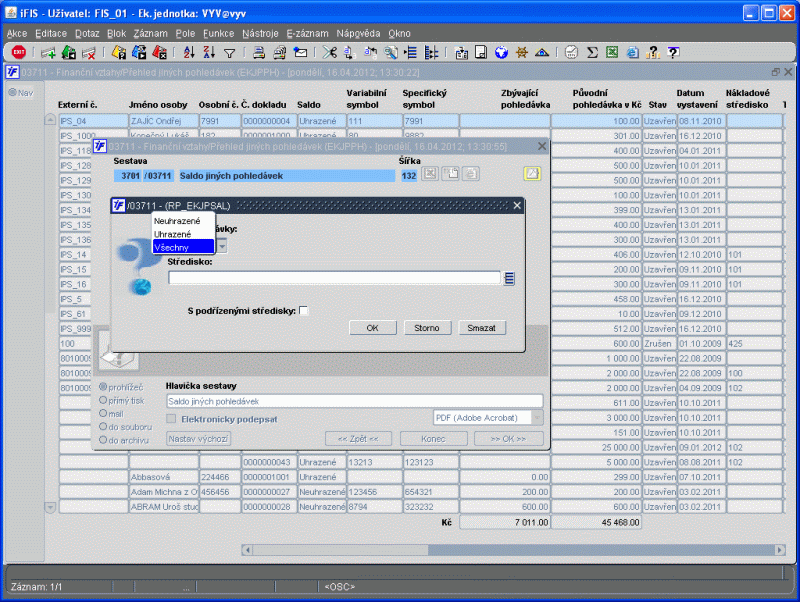The height and width of the screenshot is (602, 800).
Task: Click the printer icon in the toolbar
Action: tap(259, 52)
